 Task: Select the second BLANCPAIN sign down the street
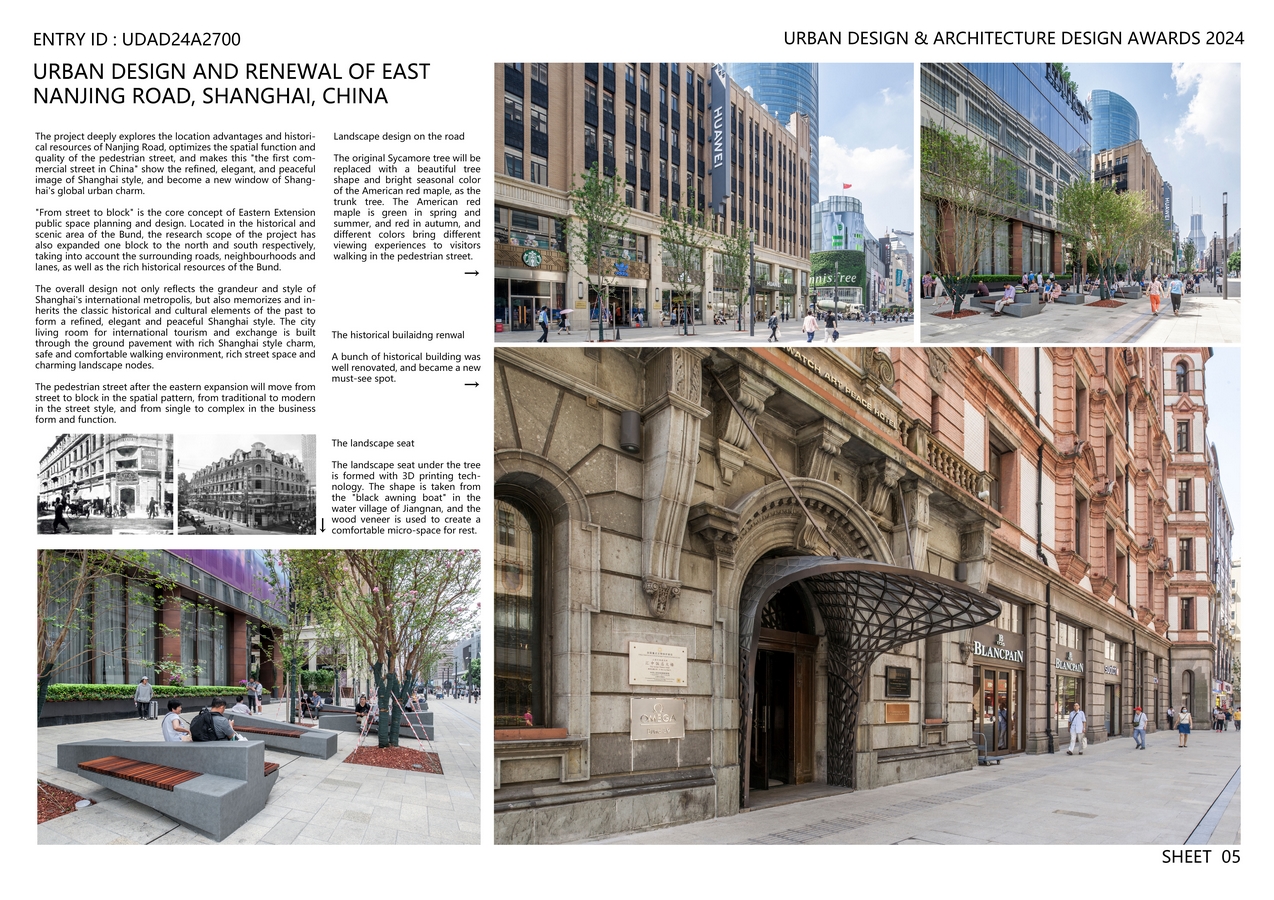pos(1070,663)
